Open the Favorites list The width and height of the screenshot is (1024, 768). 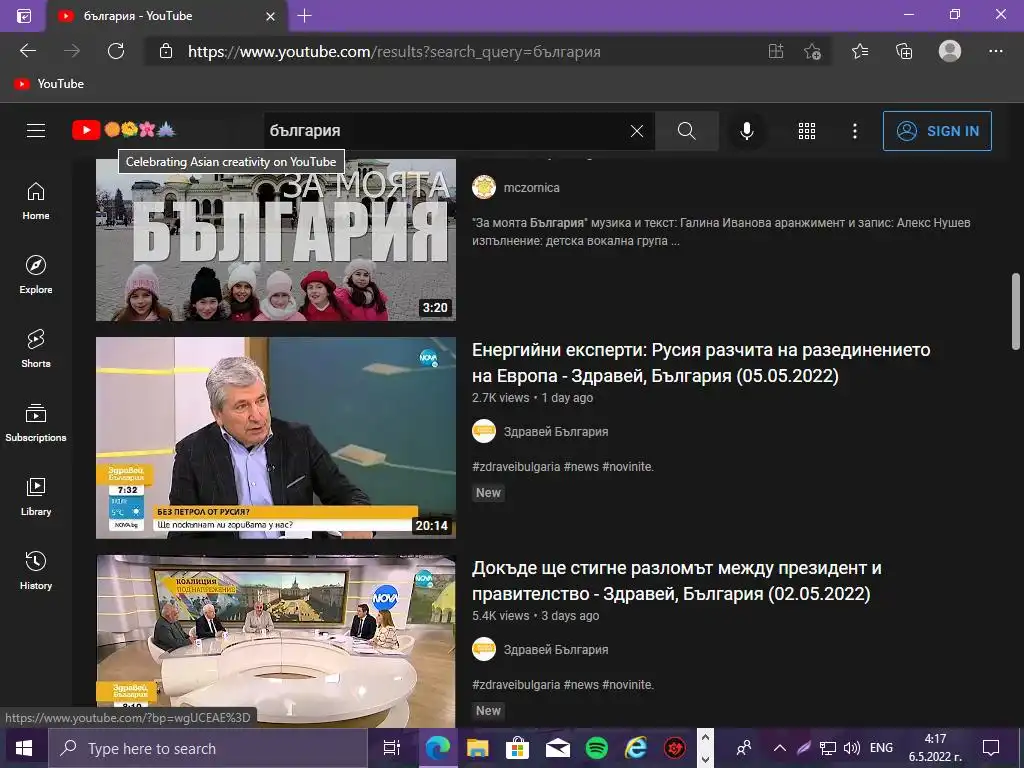[860, 51]
